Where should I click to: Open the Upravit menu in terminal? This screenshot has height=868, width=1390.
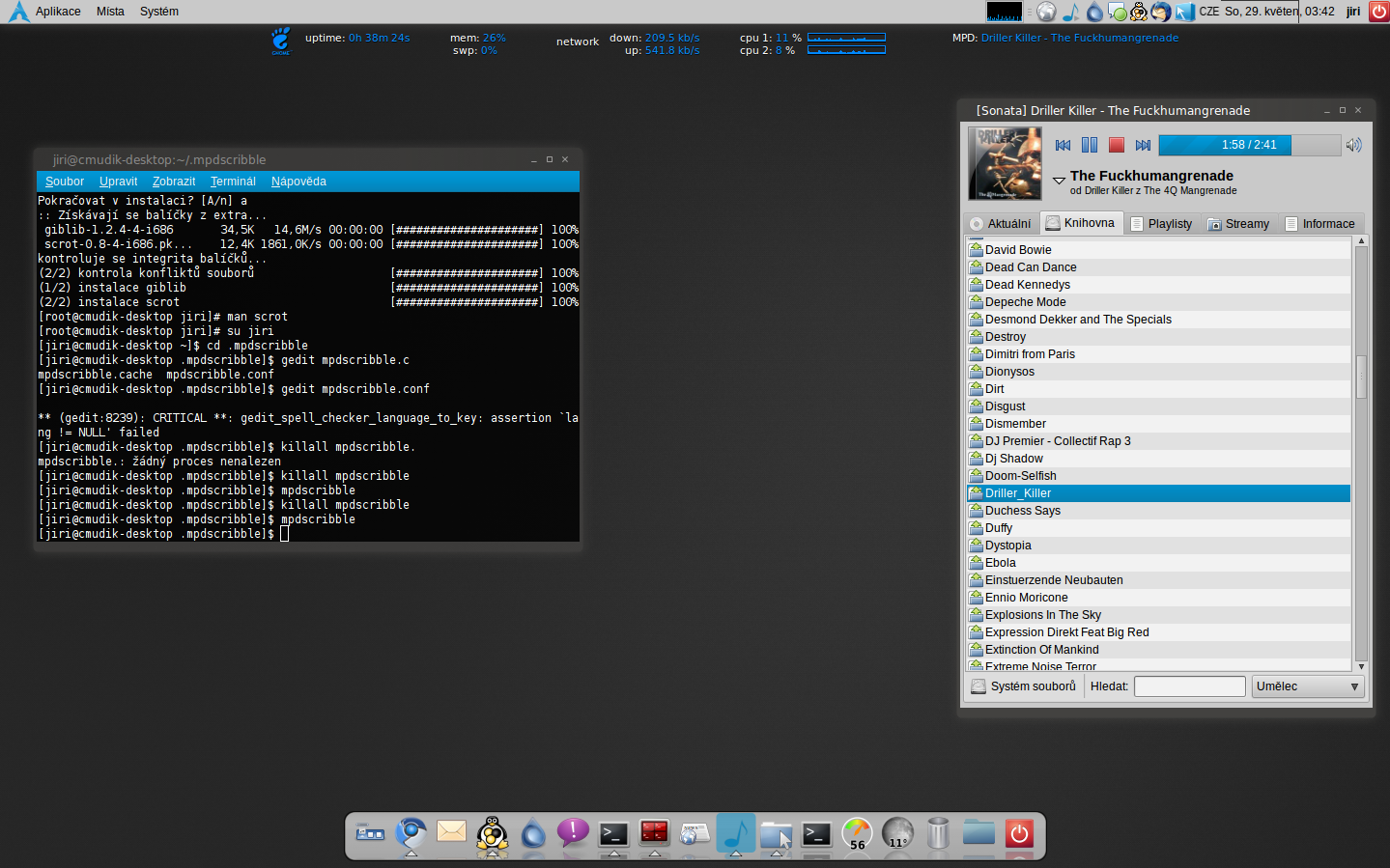118,182
